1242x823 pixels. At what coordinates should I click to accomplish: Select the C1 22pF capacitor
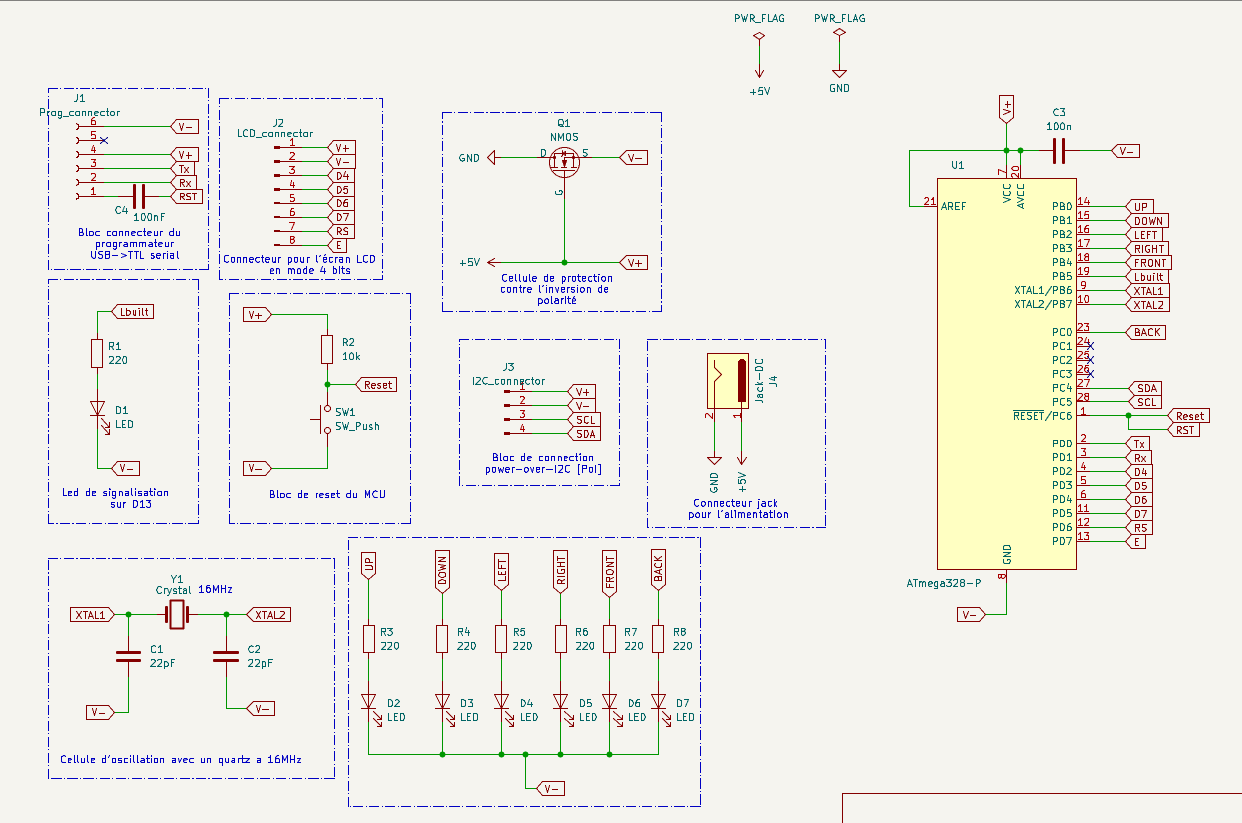pos(128,656)
